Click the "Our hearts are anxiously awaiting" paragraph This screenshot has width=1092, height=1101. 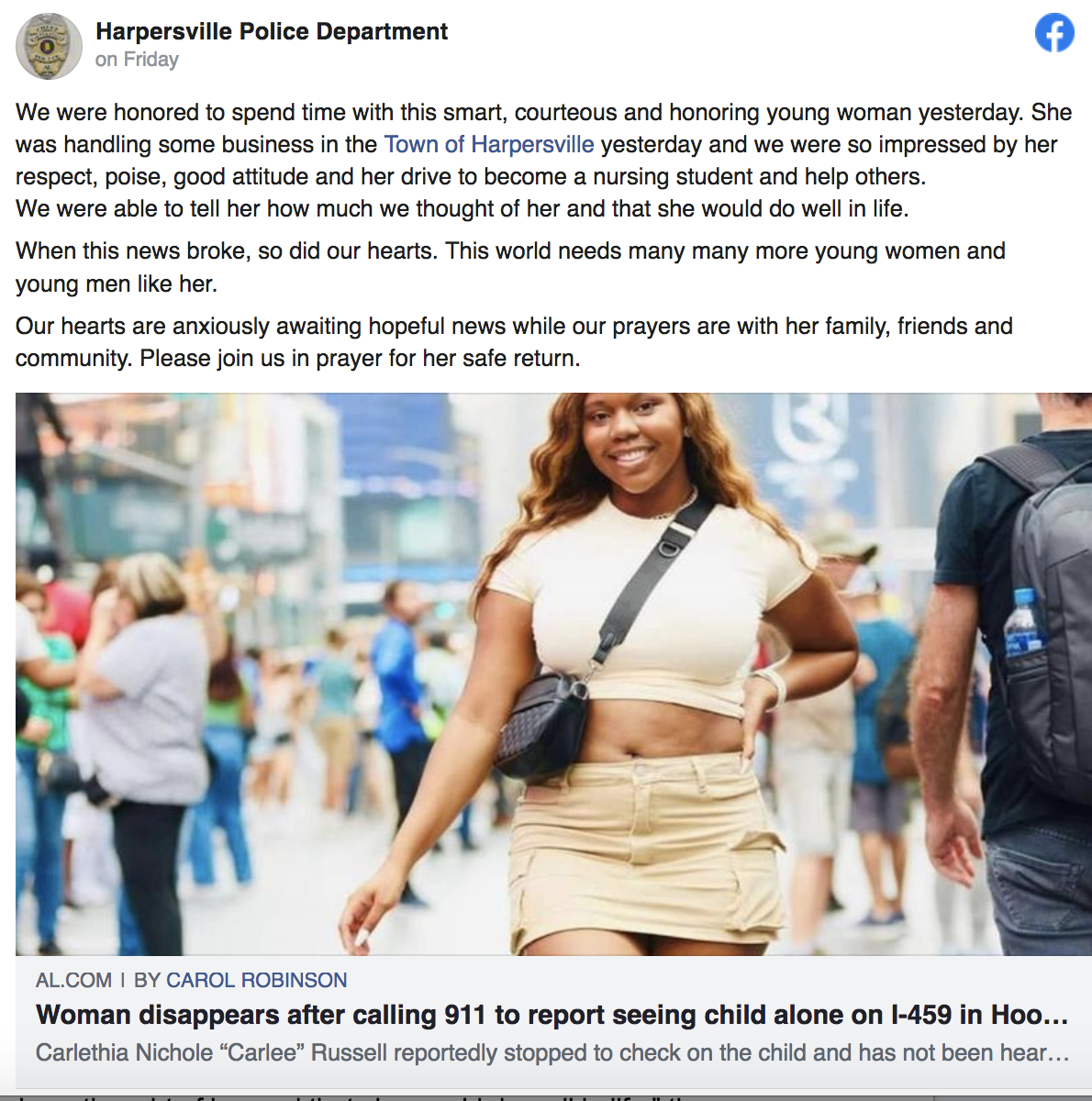click(514, 342)
